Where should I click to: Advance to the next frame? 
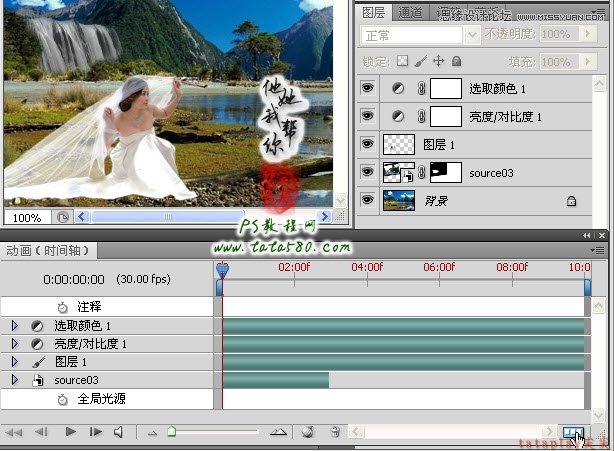click(x=96, y=432)
